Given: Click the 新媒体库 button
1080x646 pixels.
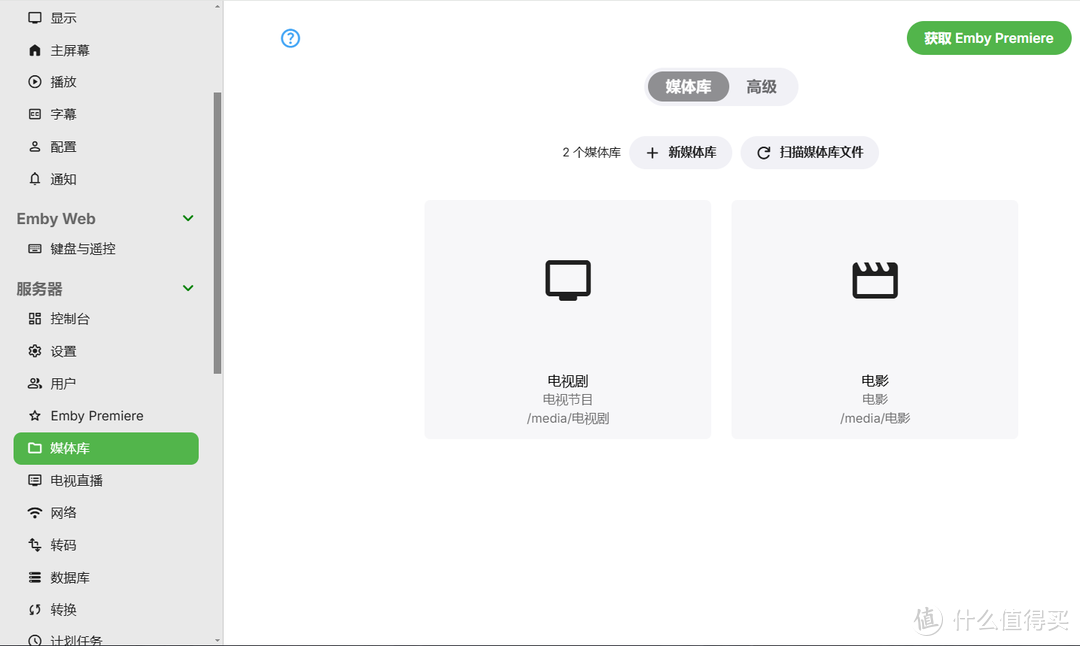Looking at the screenshot, I should 681,152.
